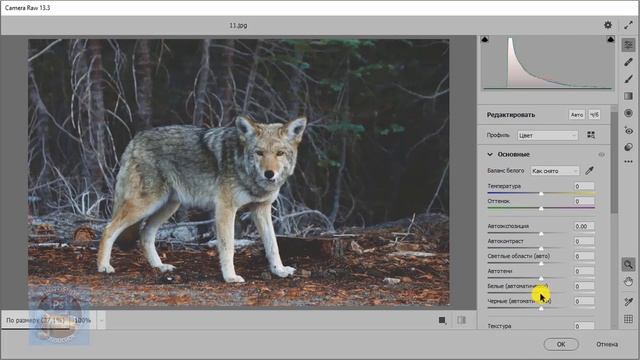Edit the Оттенок value field
640x360 pixels.
[x=584, y=201]
